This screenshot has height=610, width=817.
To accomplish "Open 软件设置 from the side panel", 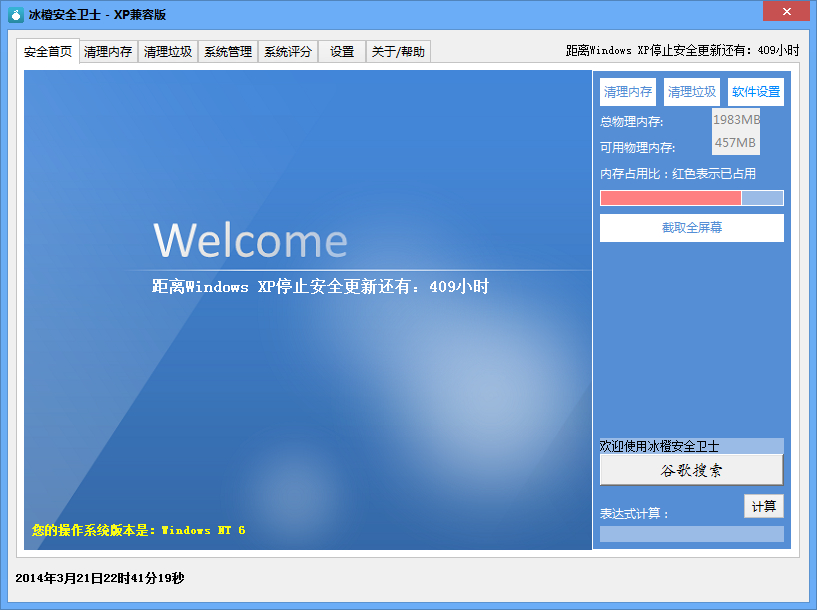I will [x=756, y=92].
